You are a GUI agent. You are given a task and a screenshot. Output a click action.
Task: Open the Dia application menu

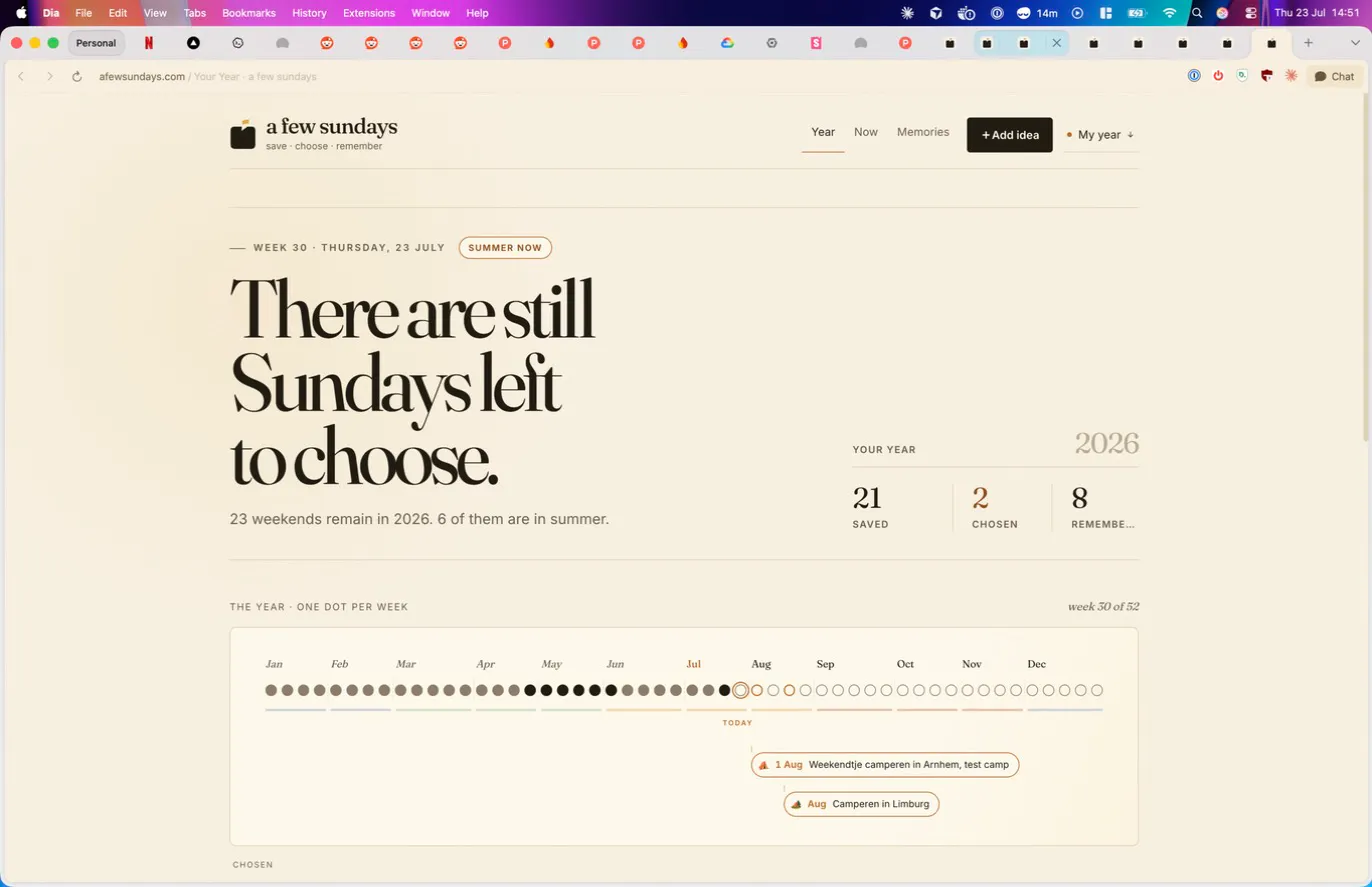click(51, 13)
